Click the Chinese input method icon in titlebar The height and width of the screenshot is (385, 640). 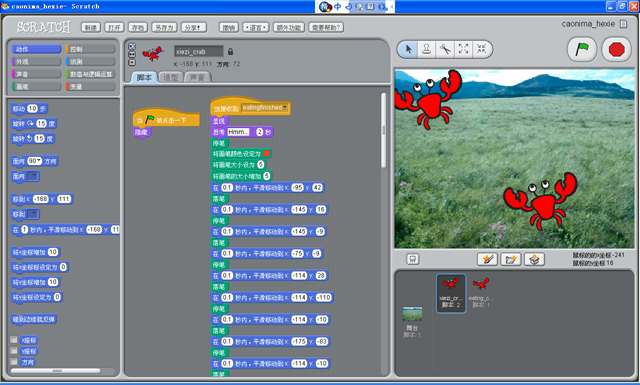coord(338,7)
